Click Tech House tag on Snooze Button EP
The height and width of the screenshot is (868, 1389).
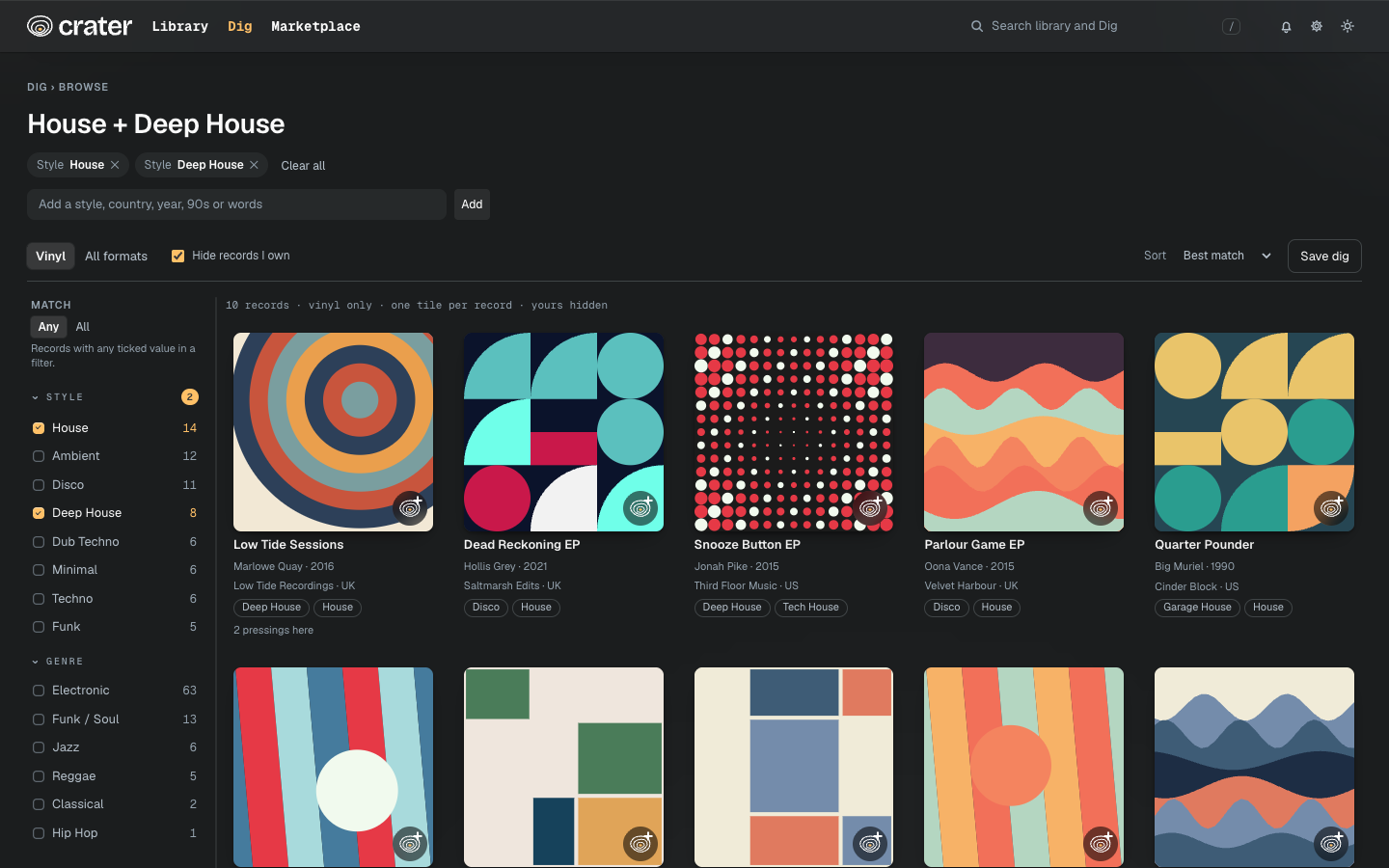pos(810,608)
